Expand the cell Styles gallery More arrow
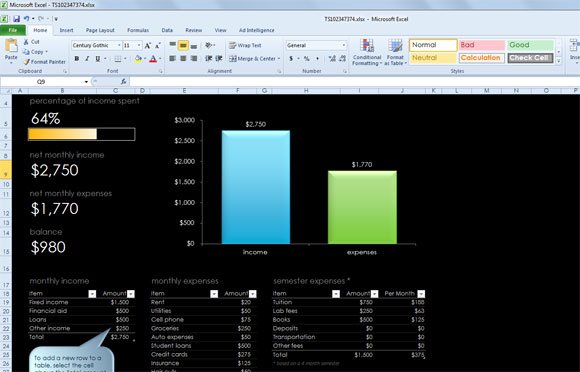 pyautogui.click(x=559, y=61)
